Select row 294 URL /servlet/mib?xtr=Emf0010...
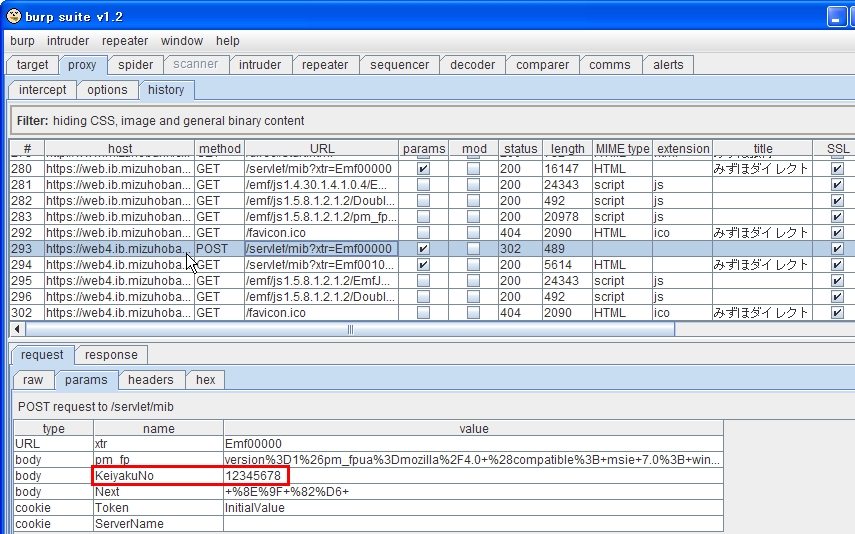Image resolution: width=855 pixels, height=534 pixels. [x=322, y=265]
